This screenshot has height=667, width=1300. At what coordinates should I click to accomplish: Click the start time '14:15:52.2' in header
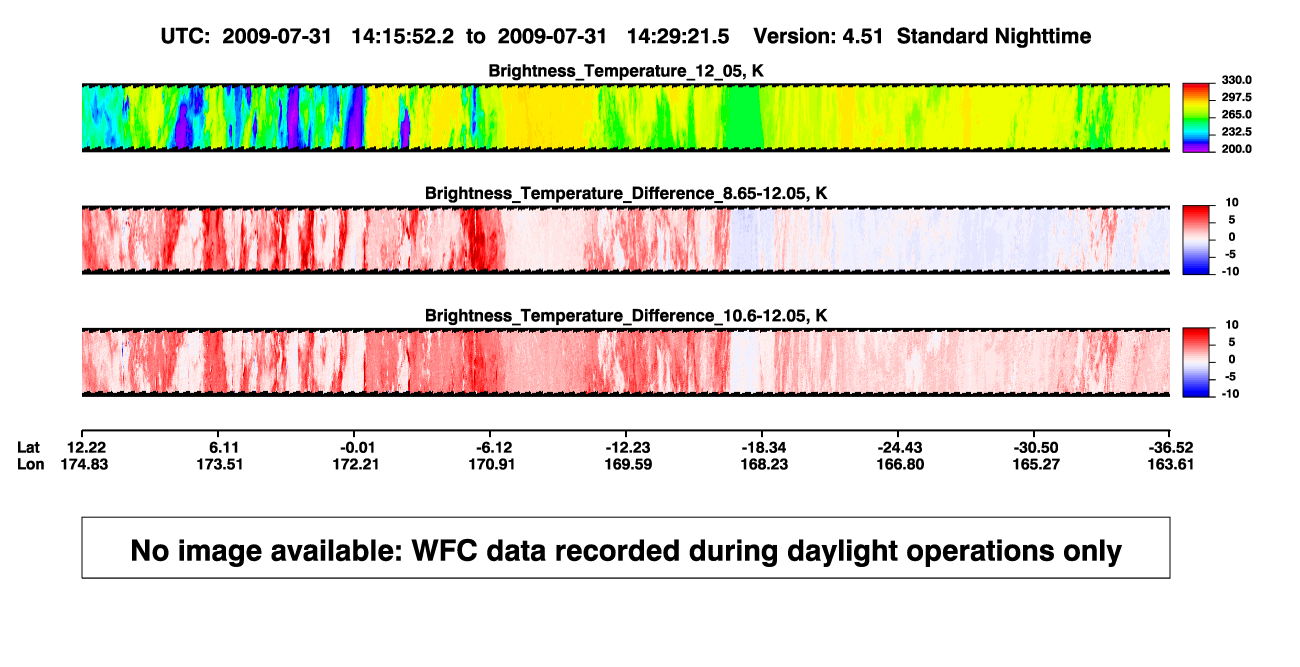(x=402, y=37)
